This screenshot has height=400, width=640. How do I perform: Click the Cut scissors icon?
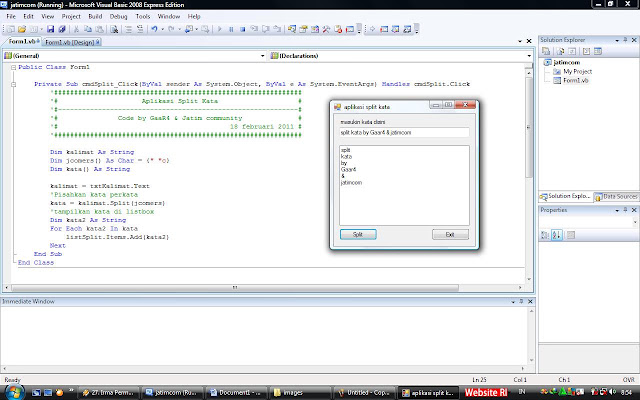pyautogui.click(x=76, y=29)
